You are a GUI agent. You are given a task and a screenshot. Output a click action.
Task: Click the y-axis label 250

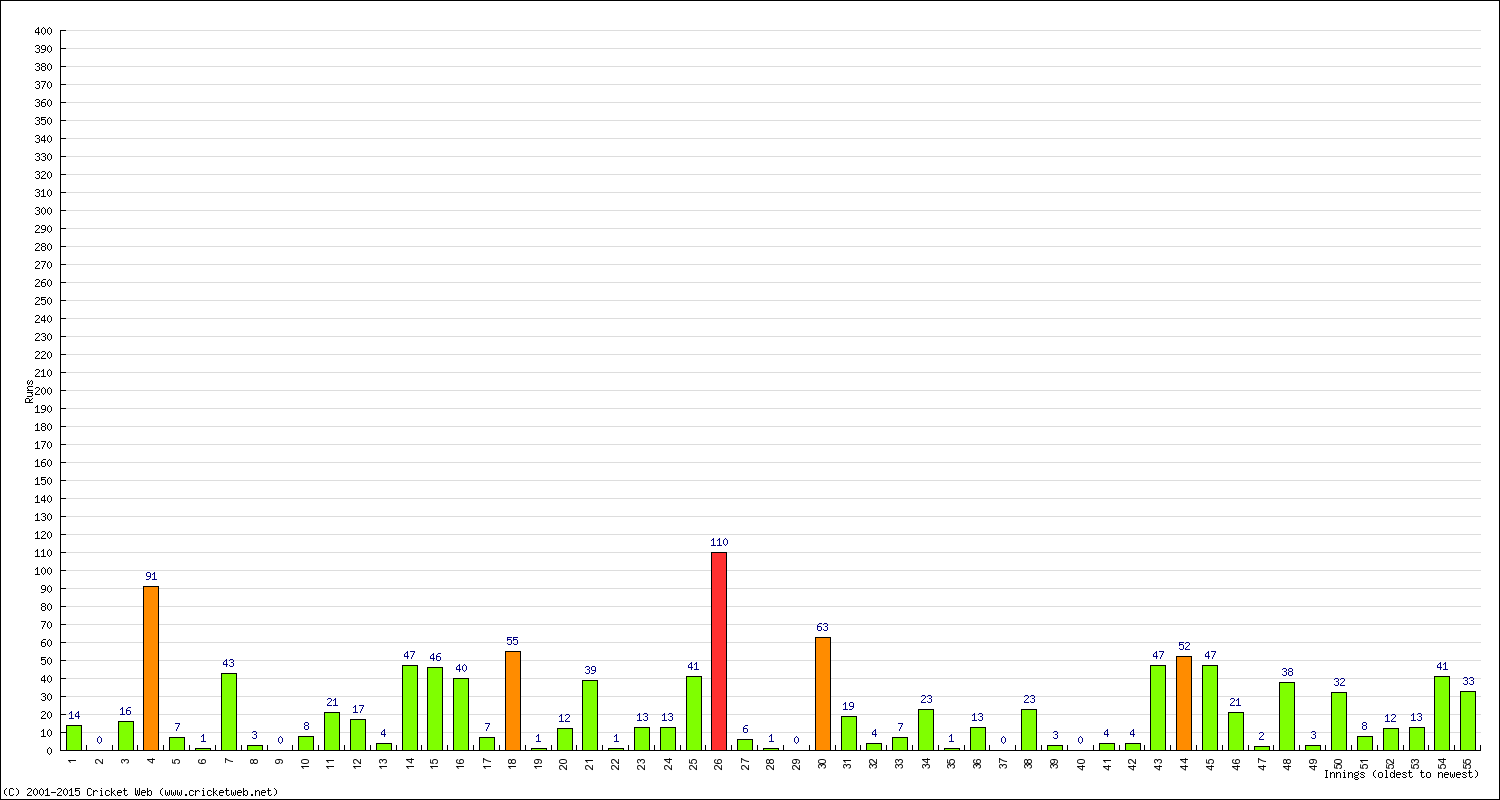pyautogui.click(x=42, y=301)
